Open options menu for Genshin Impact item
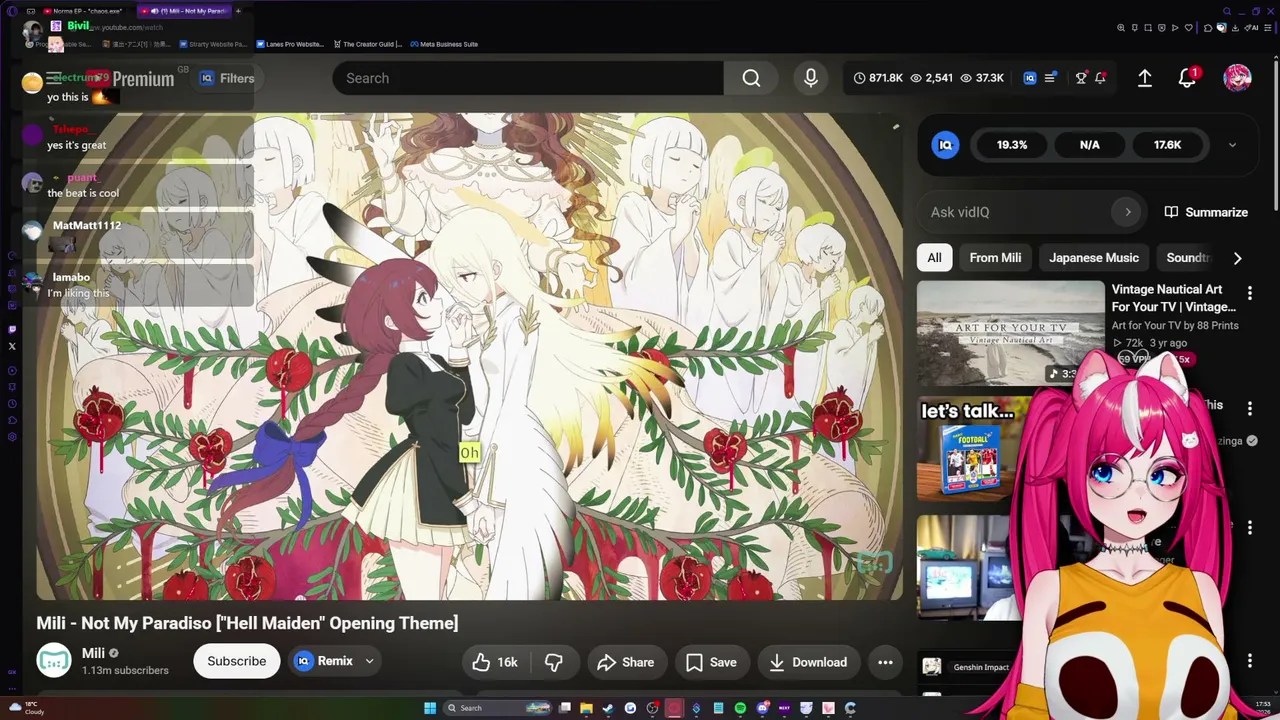Screen dimensions: 1280x720 (1249, 660)
